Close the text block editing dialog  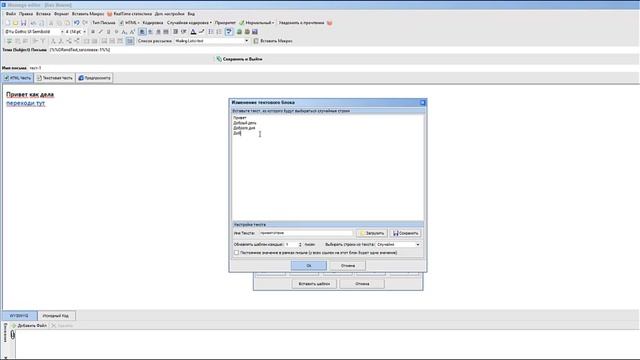click(x=423, y=102)
